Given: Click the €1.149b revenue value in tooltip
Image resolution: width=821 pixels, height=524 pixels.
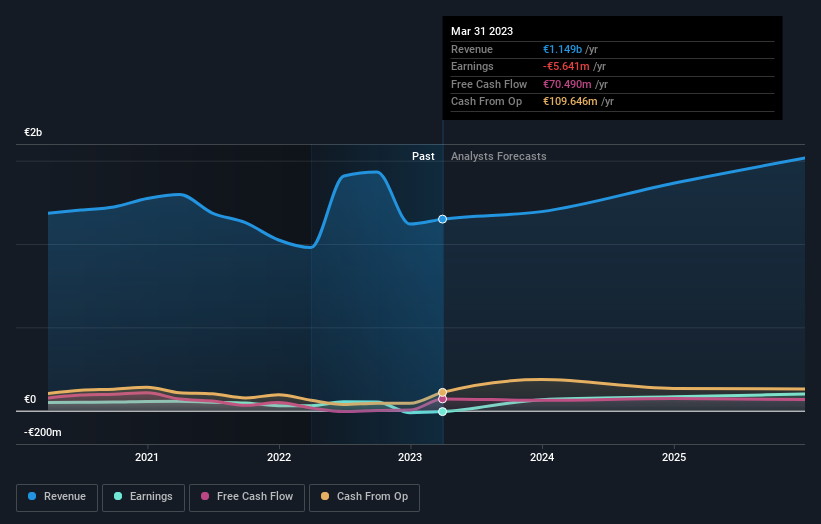Looking at the screenshot, I should pyautogui.click(x=562, y=49).
